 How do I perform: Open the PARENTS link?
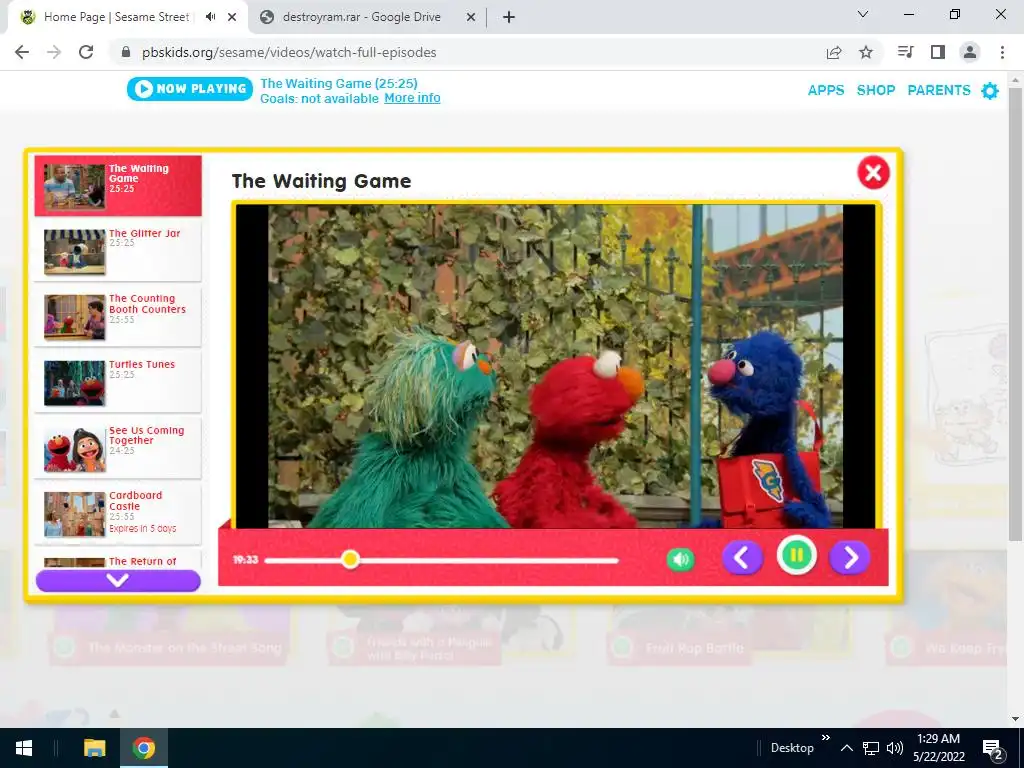[x=939, y=90]
